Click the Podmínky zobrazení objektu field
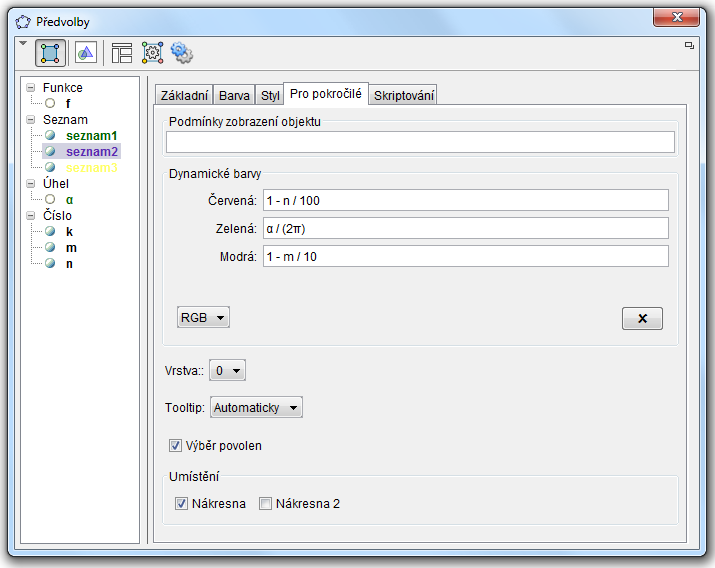Screen dimensions: 715x568 pyautogui.click(x=420, y=142)
